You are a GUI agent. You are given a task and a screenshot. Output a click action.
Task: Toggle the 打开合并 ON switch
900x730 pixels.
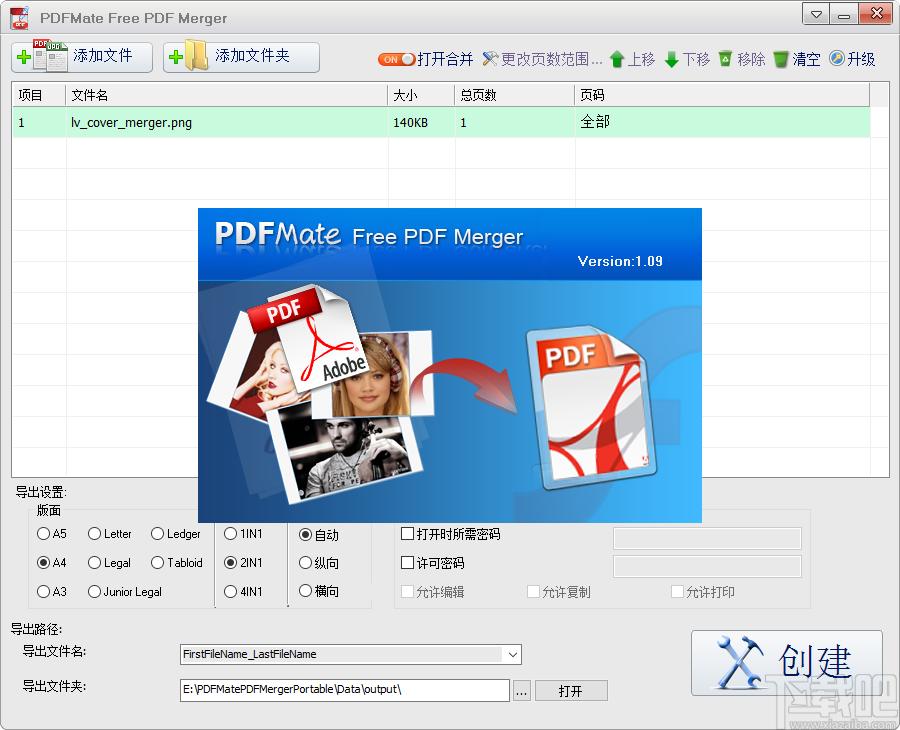(x=396, y=59)
